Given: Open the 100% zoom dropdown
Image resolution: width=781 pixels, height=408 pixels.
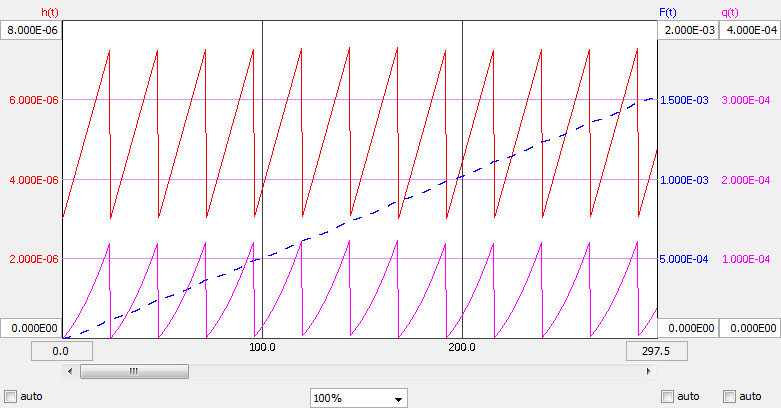Looking at the screenshot, I should pyautogui.click(x=359, y=398).
